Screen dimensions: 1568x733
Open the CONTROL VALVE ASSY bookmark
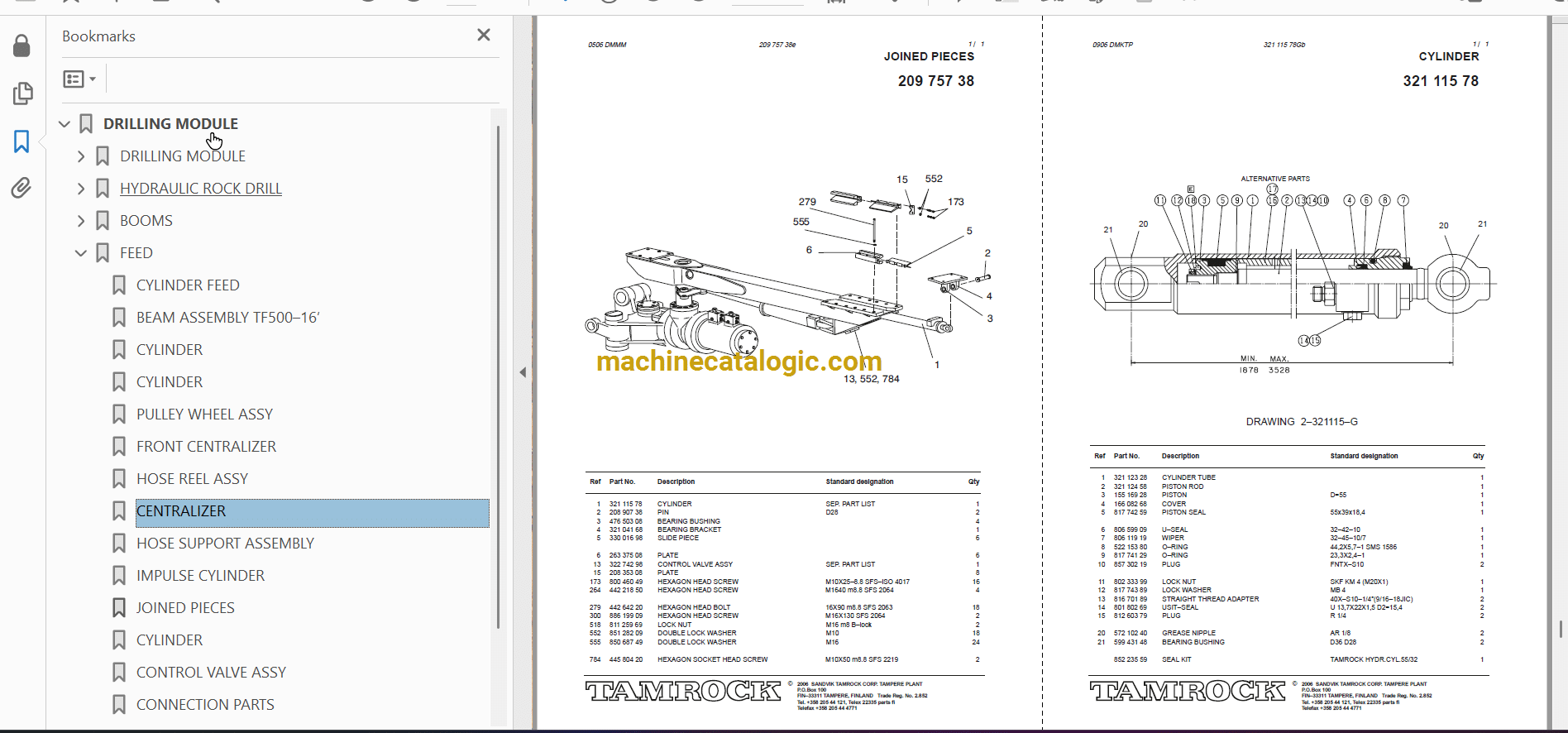[x=211, y=673]
